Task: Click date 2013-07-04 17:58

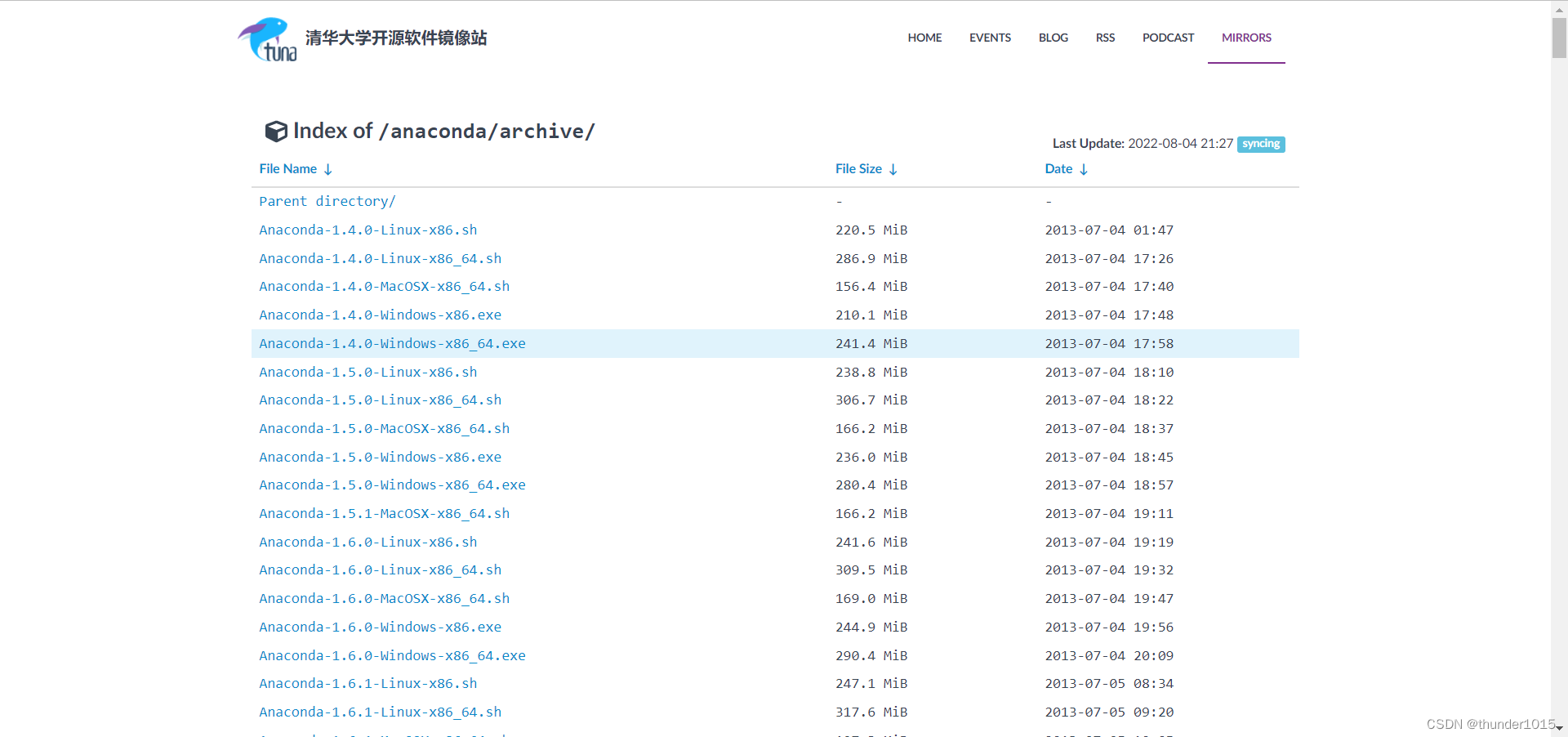Action: [x=1109, y=344]
